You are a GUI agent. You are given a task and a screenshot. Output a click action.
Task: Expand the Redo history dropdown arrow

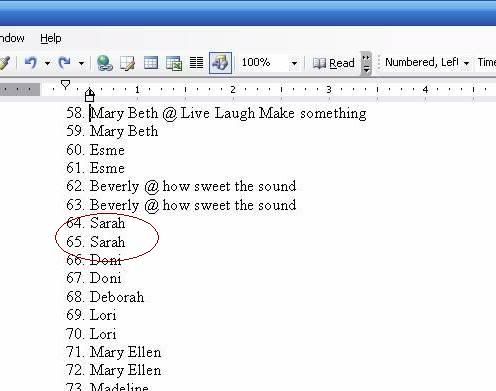click(81, 63)
